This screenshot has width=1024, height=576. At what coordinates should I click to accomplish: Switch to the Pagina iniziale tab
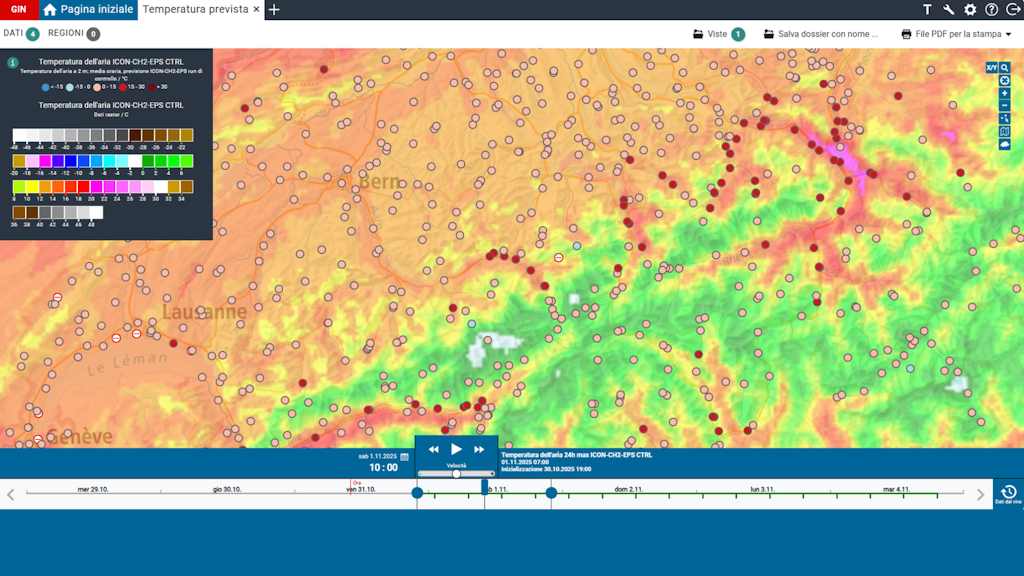[87, 10]
